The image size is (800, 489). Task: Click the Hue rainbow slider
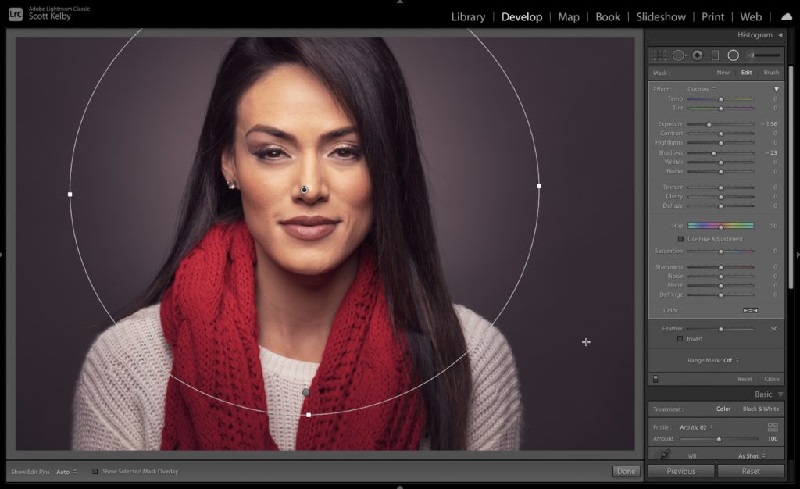[x=720, y=226]
